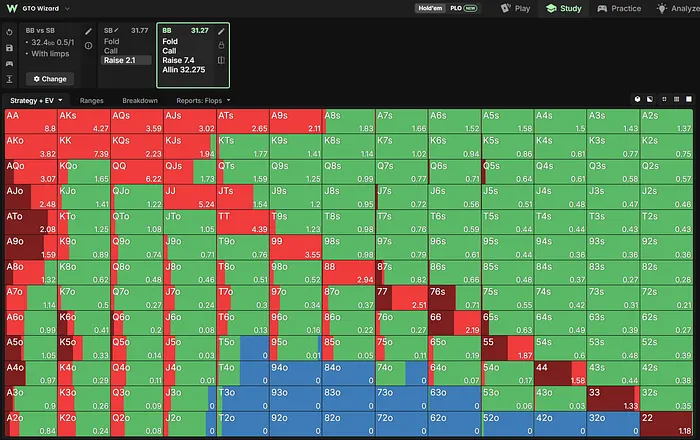This screenshot has height=440, width=700.
Task: Select the small grid size icon
Action: 664,99
